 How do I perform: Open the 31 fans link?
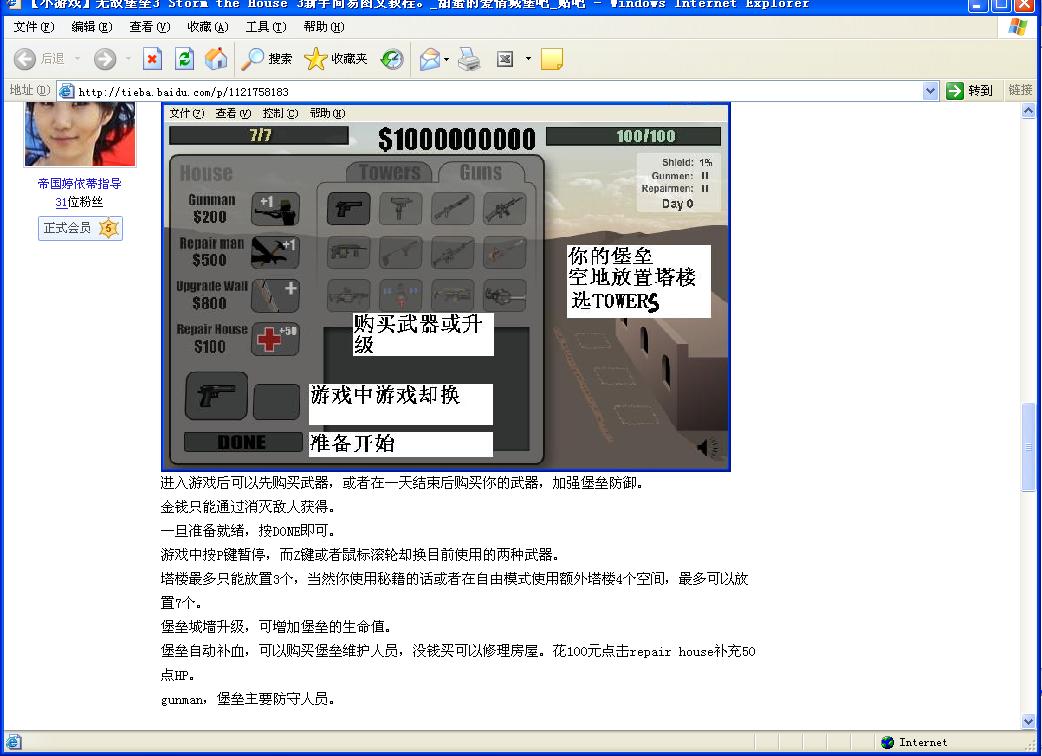click(x=61, y=202)
